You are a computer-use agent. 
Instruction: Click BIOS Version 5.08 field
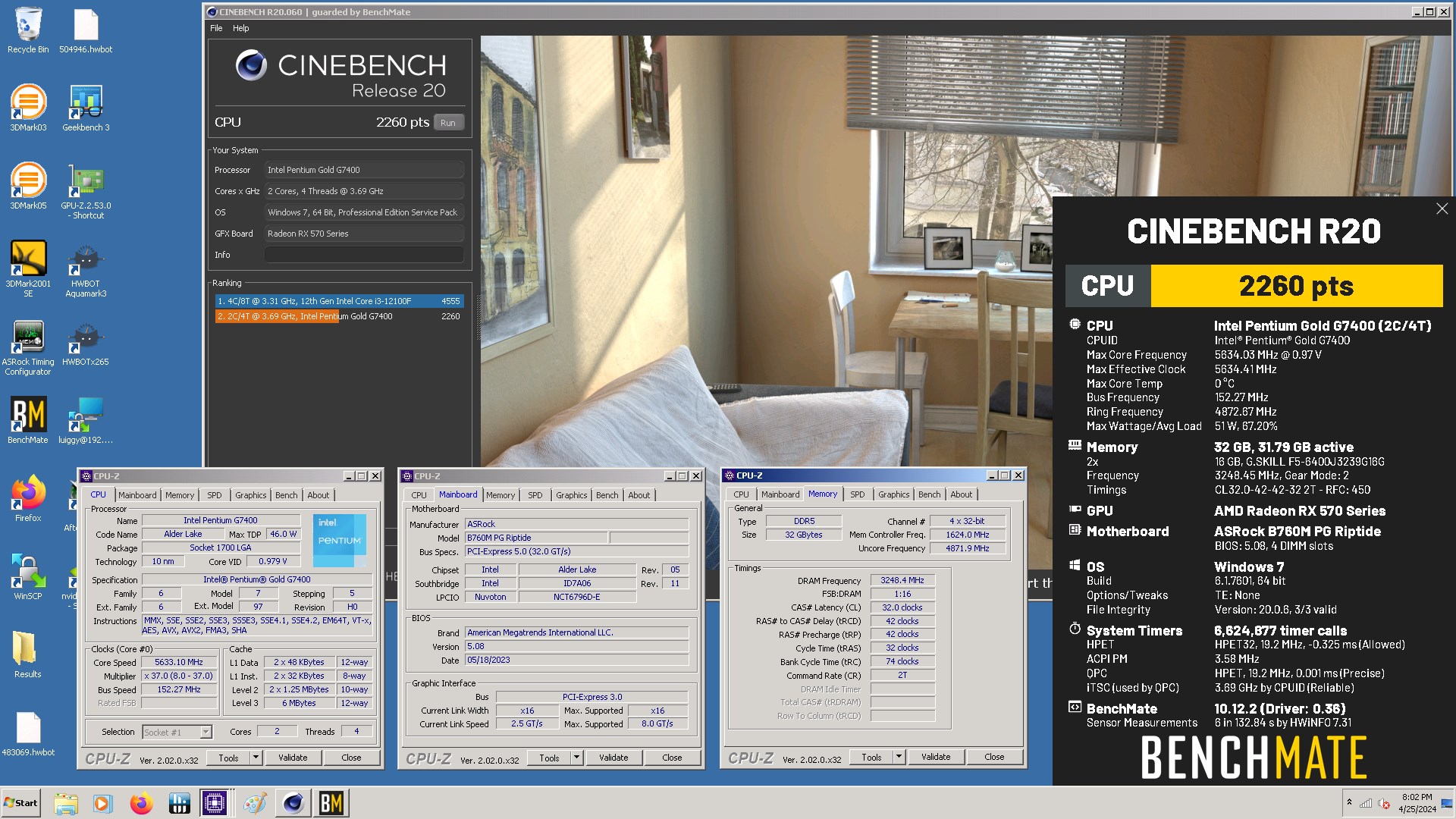[x=576, y=646]
